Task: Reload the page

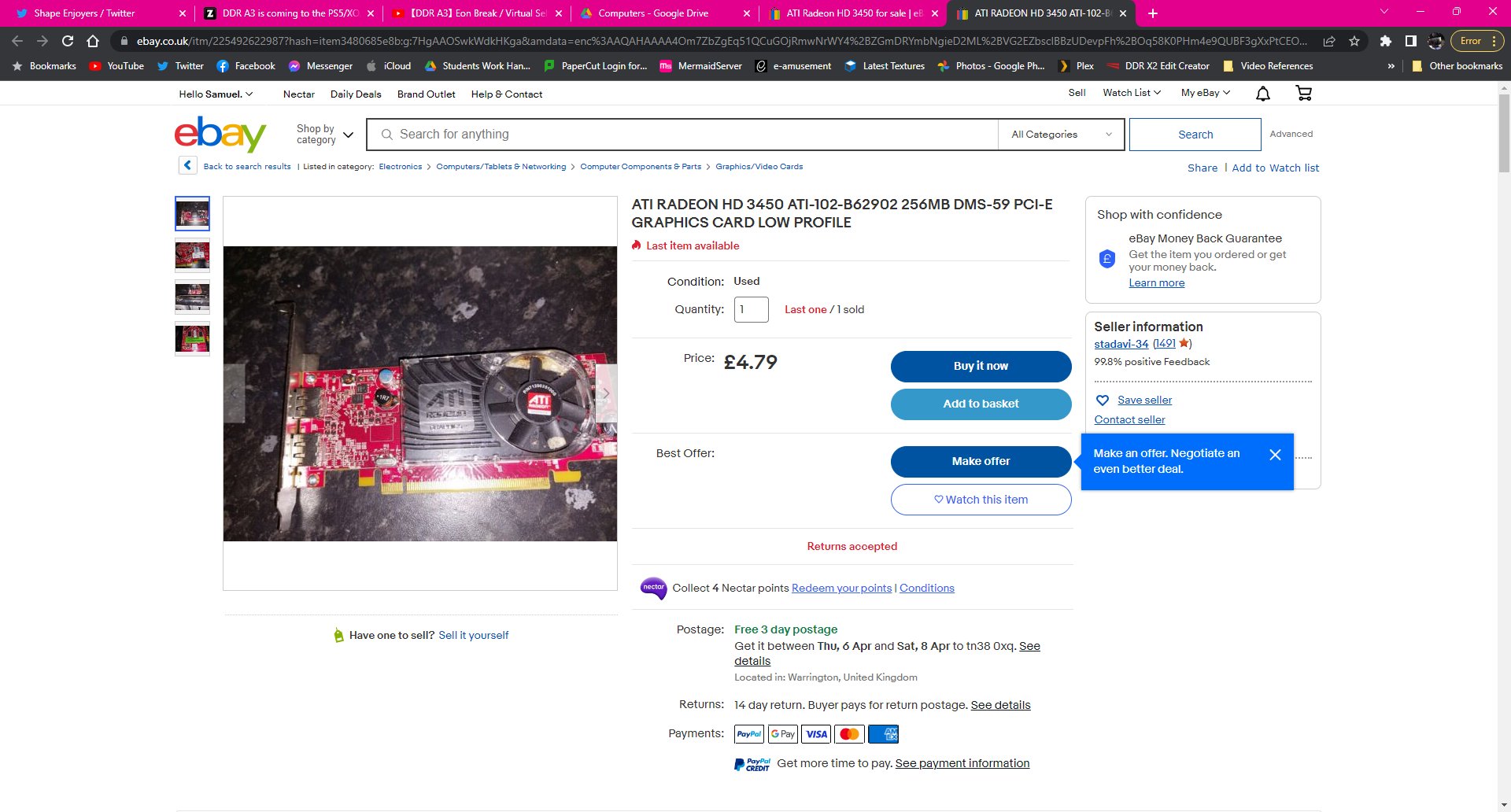Action: (x=68, y=41)
